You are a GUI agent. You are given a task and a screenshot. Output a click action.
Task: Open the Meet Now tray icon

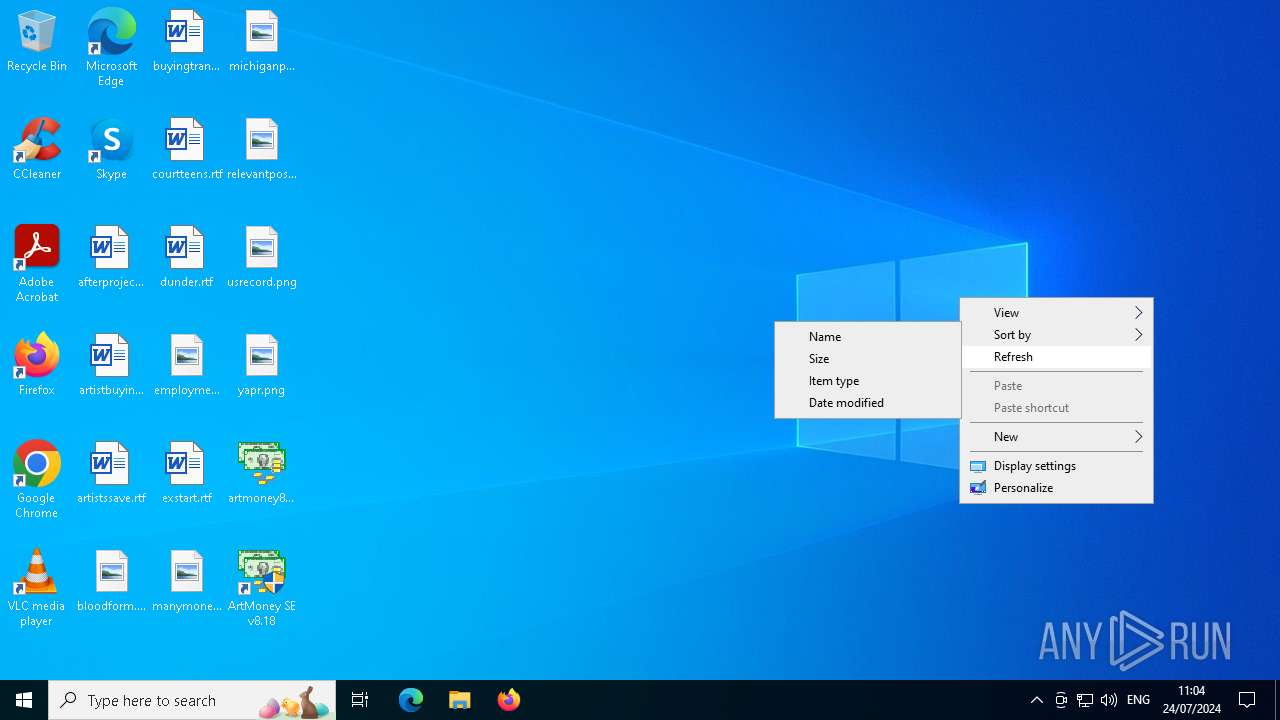coord(1061,700)
